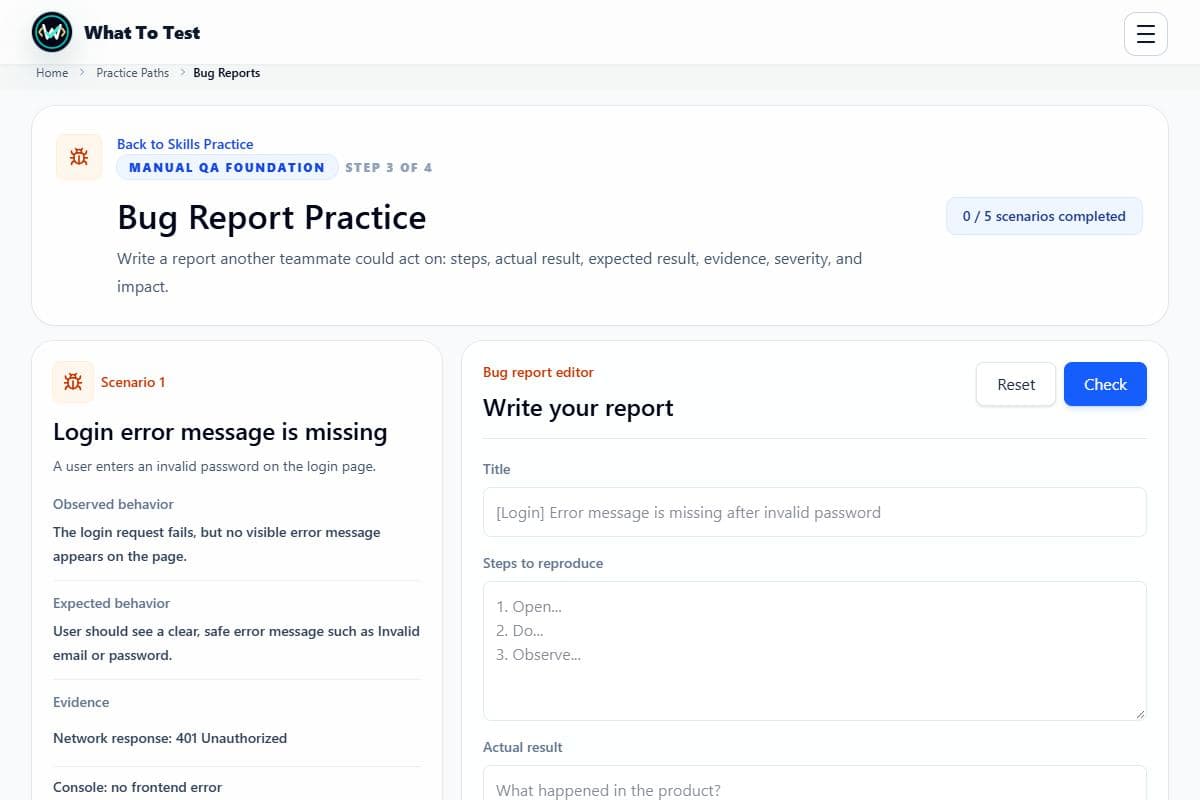
Task: Click the Scenario 1 bug icon
Action: click(73, 382)
